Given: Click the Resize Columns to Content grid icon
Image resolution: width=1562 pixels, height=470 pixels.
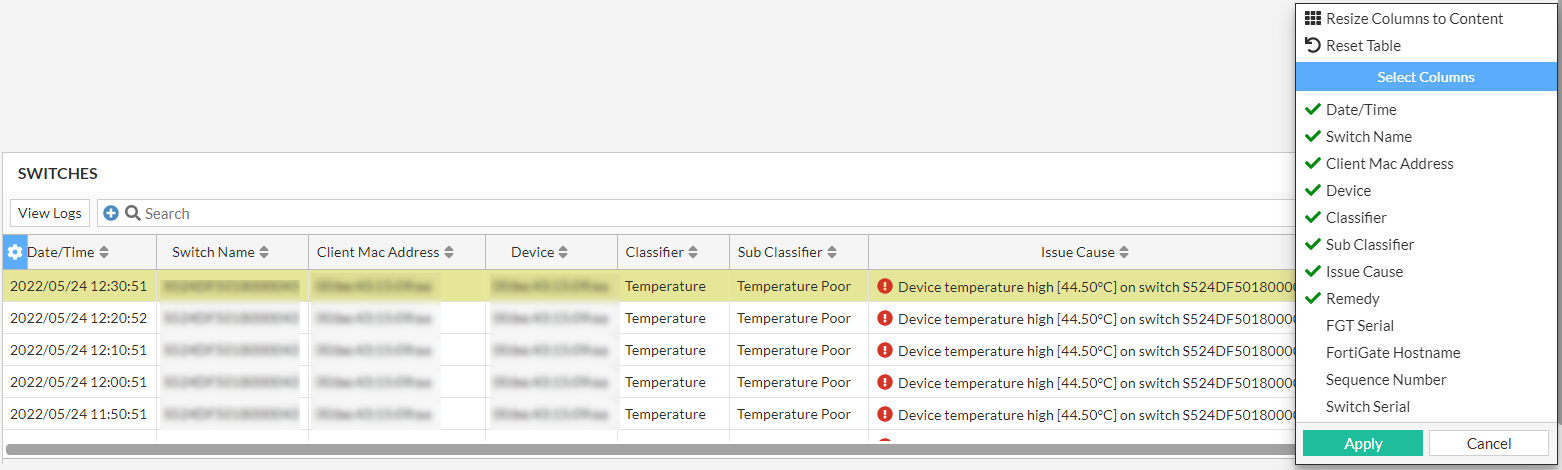Looking at the screenshot, I should [1313, 18].
